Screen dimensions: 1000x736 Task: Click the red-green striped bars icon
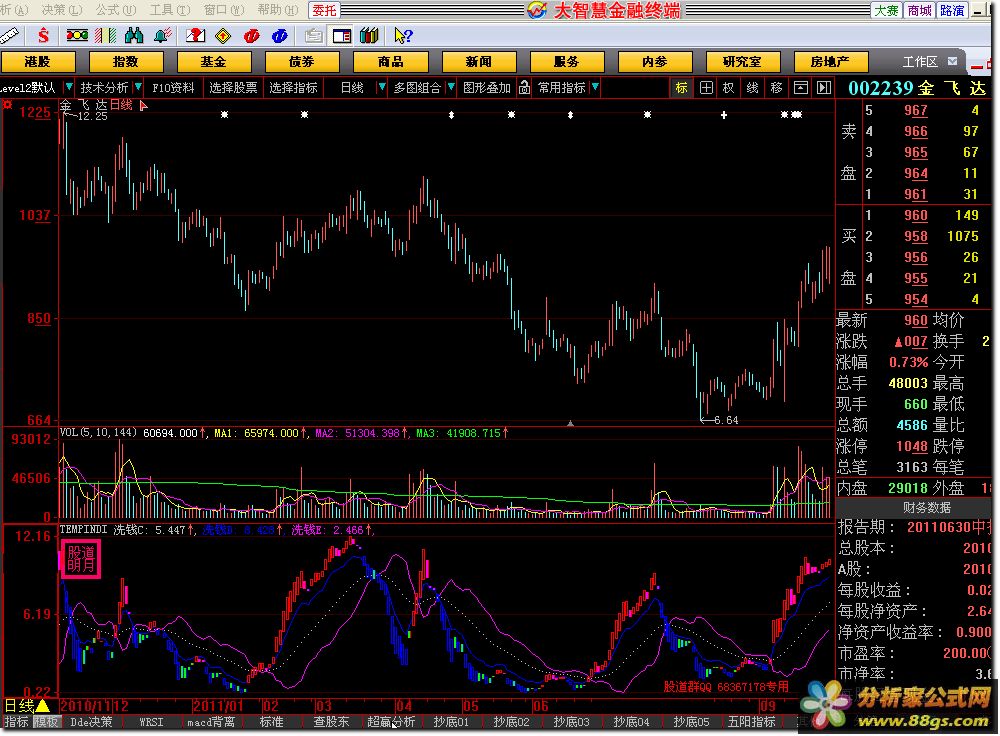(x=105, y=36)
